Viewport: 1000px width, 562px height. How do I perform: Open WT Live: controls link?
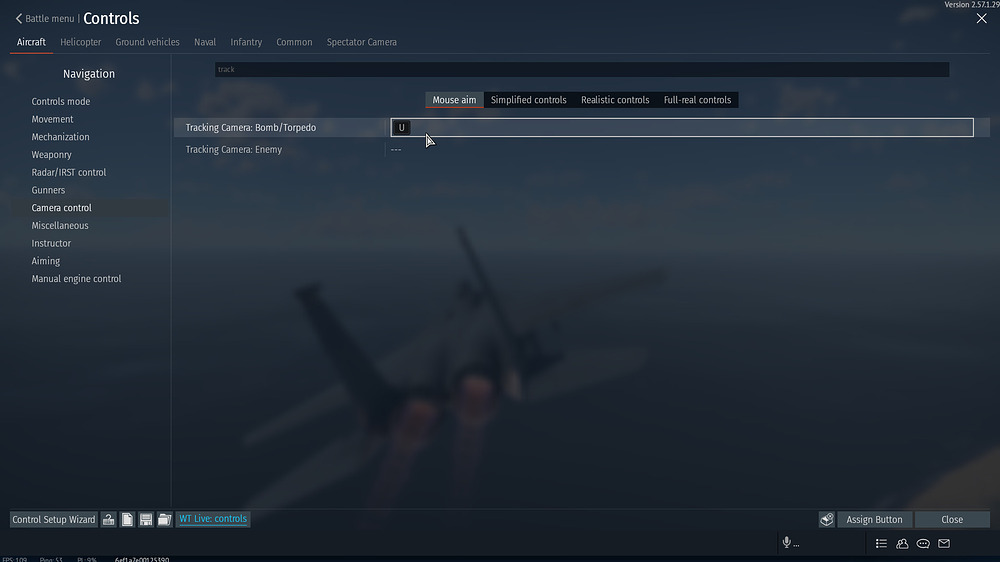click(213, 519)
